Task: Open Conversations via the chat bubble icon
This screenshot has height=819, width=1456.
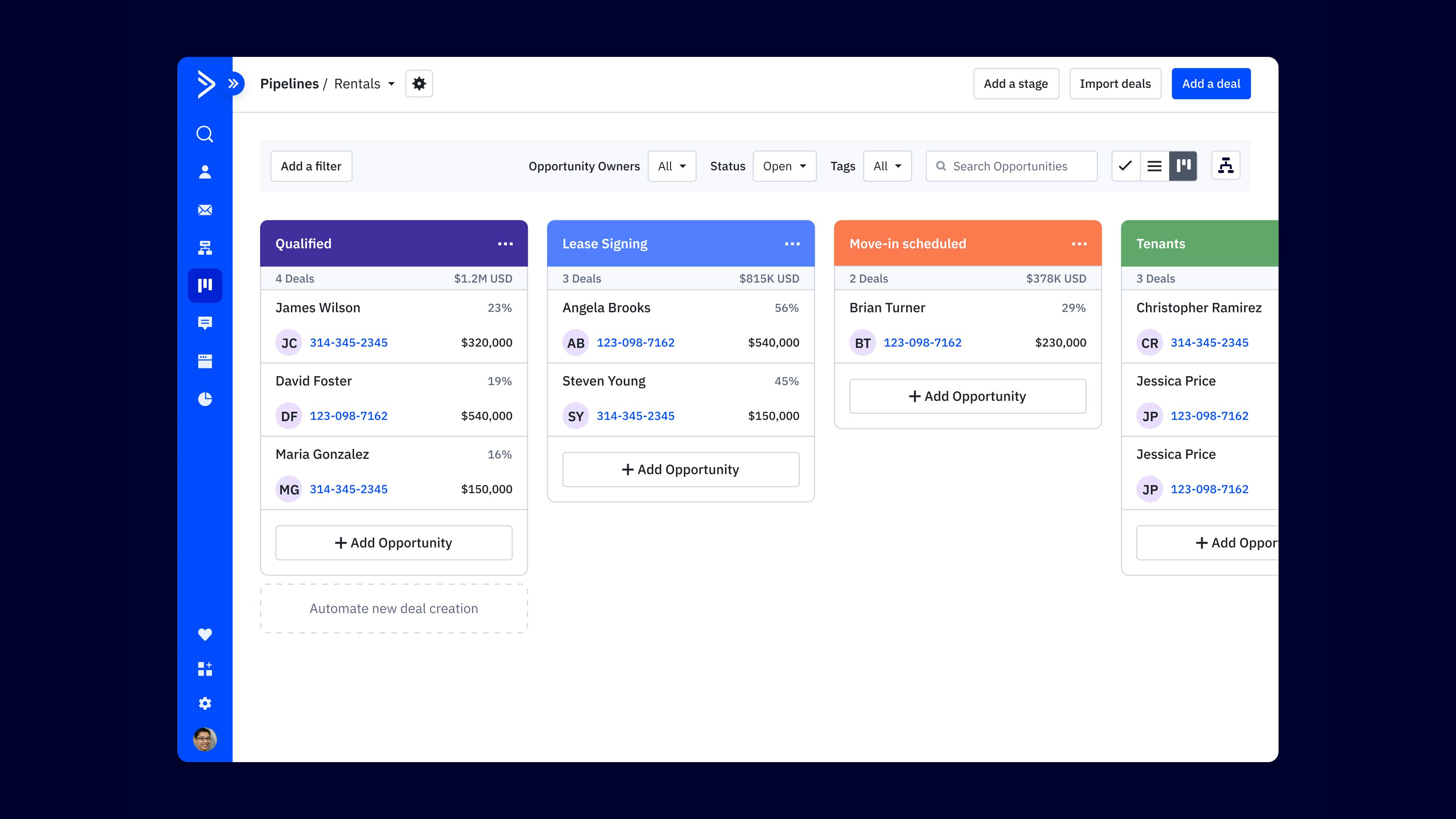Action: (205, 323)
